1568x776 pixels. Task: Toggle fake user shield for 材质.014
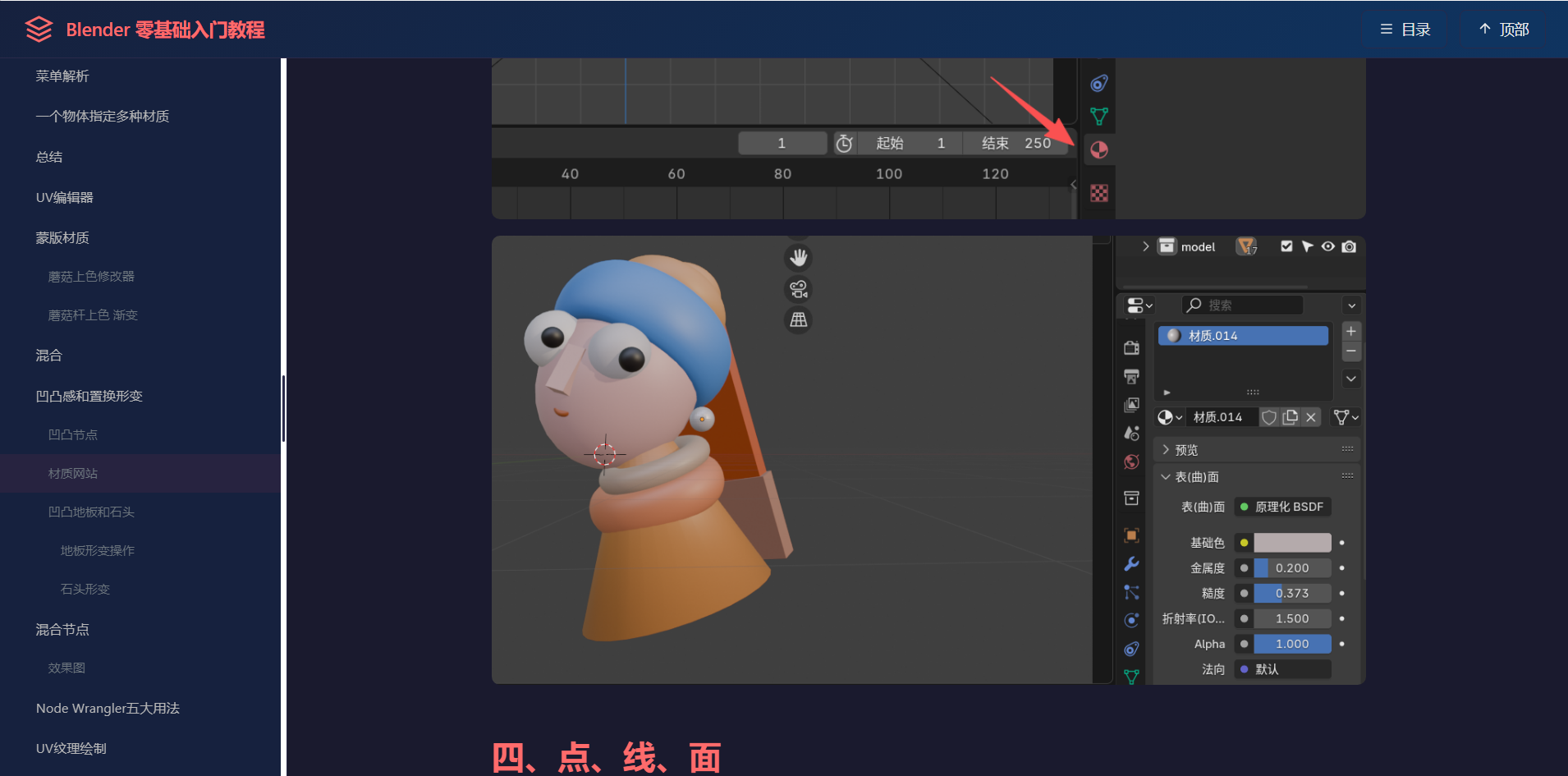tap(1269, 417)
